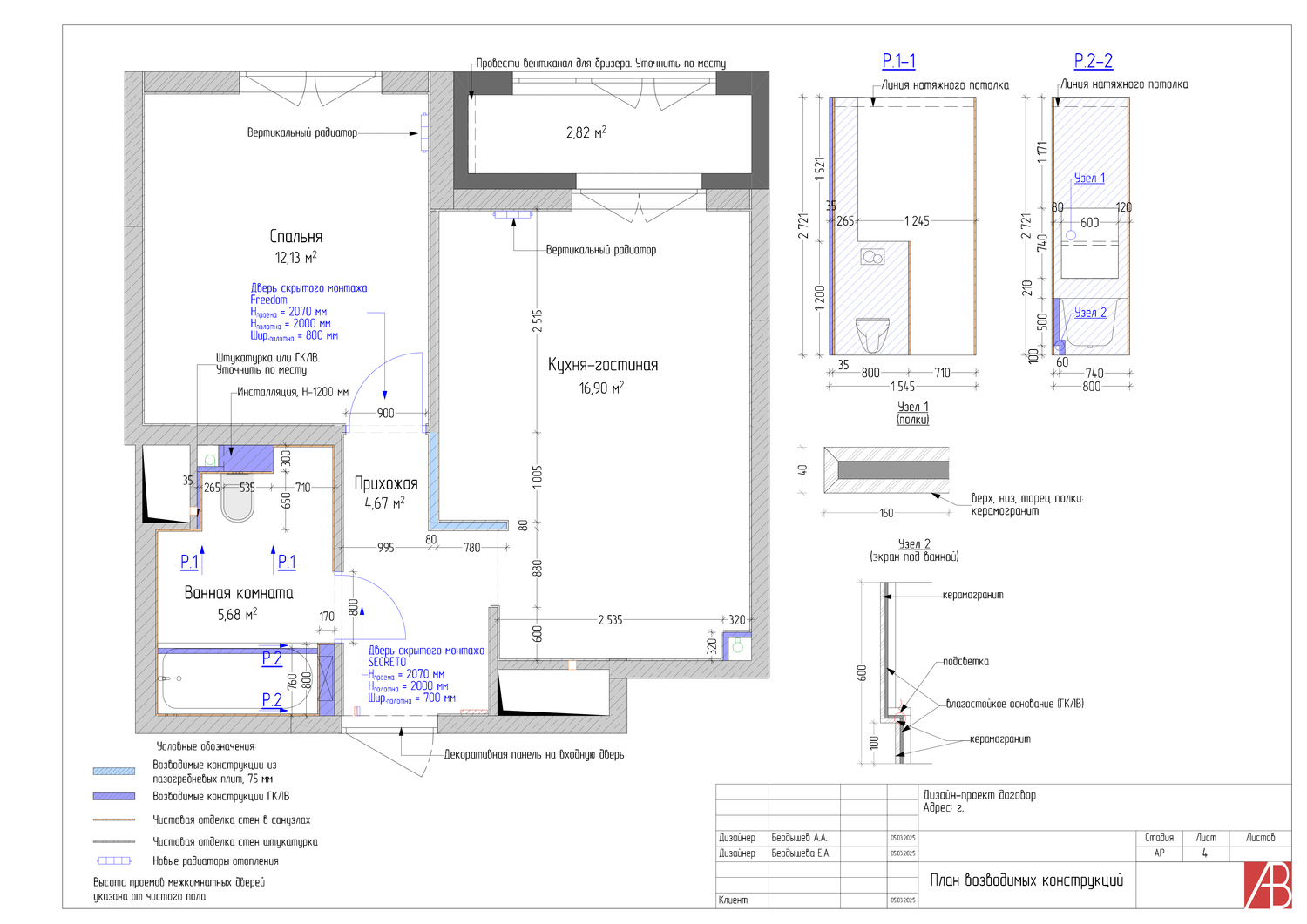
Task: Click the План возводимых конструкций sheet title
Action: click(x=1026, y=880)
